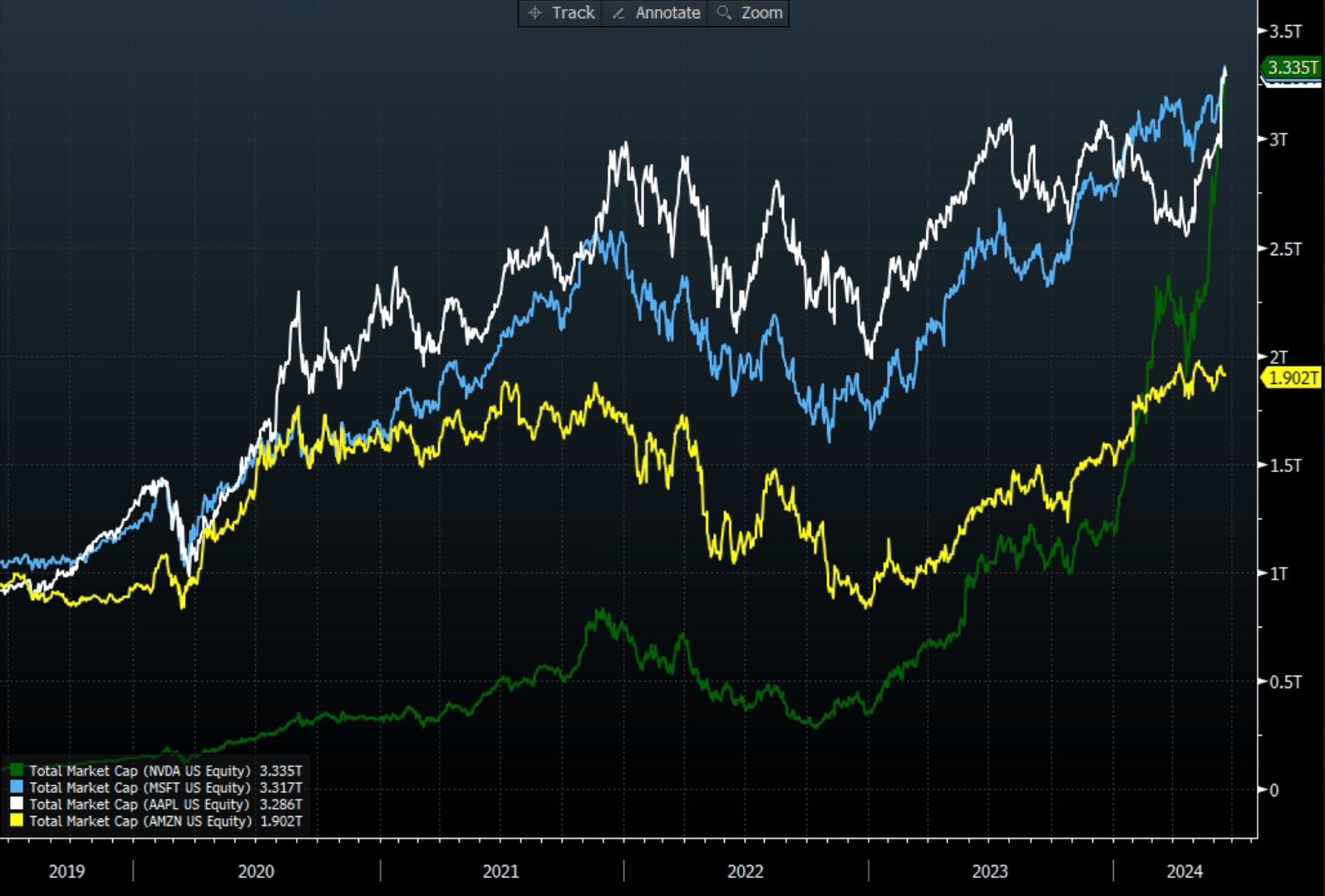Image resolution: width=1325 pixels, height=896 pixels.
Task: Click the white AAPL legend color swatch
Action: pos(17,804)
